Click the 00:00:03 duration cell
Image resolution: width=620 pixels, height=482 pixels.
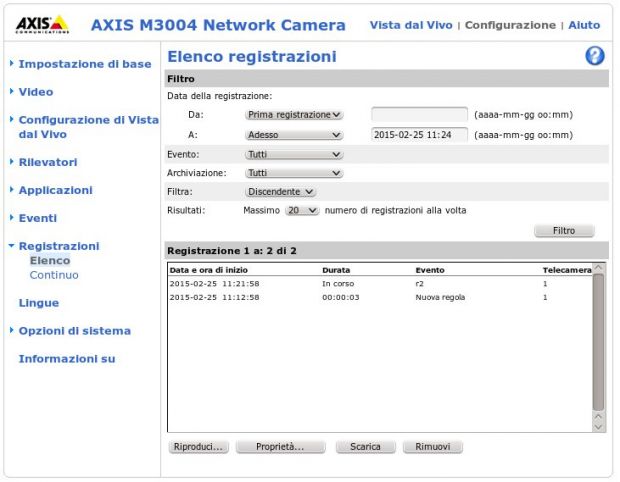point(340,297)
